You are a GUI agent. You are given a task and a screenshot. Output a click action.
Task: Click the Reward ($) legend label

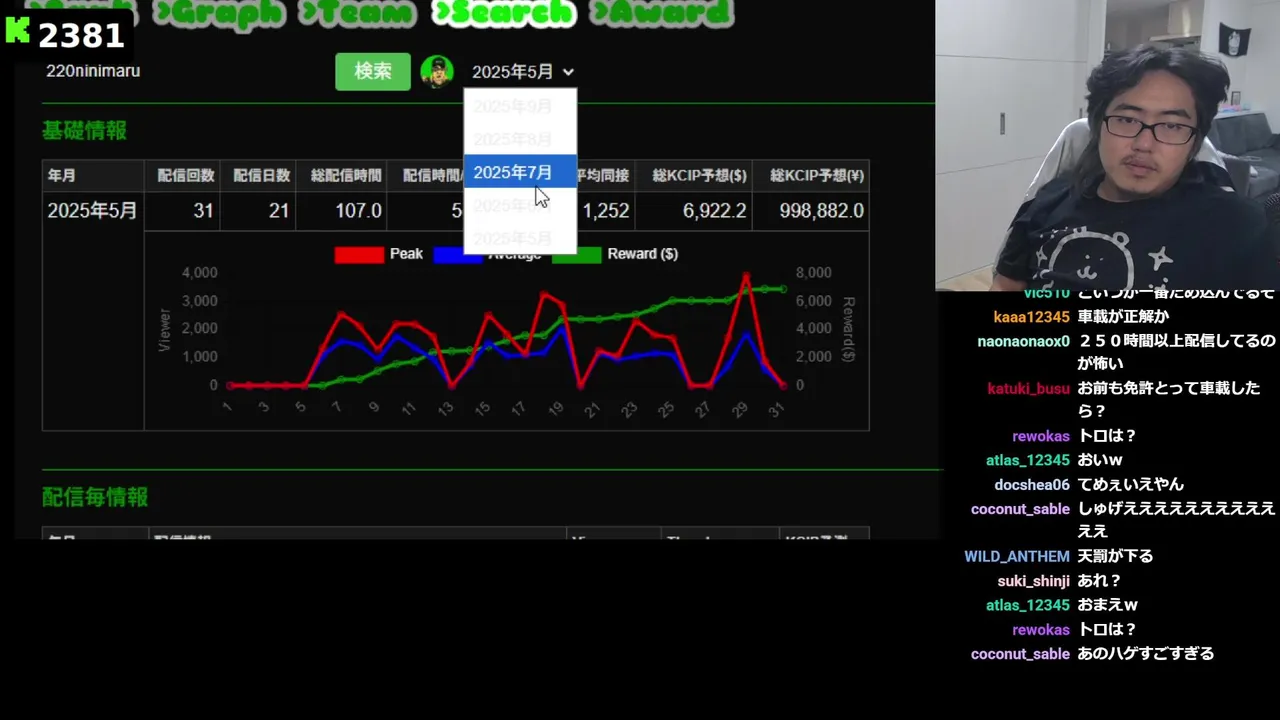coord(643,254)
